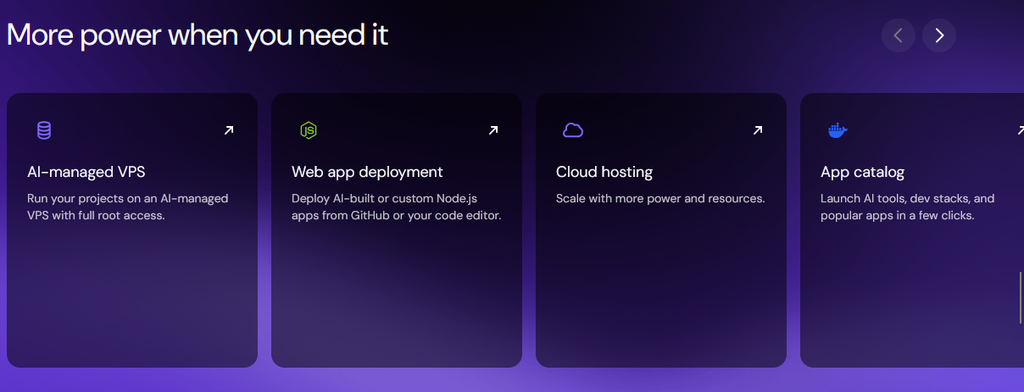The width and height of the screenshot is (1024, 392).
Task: Click the Node.js icon on Web app deployment card
Action: tap(308, 131)
